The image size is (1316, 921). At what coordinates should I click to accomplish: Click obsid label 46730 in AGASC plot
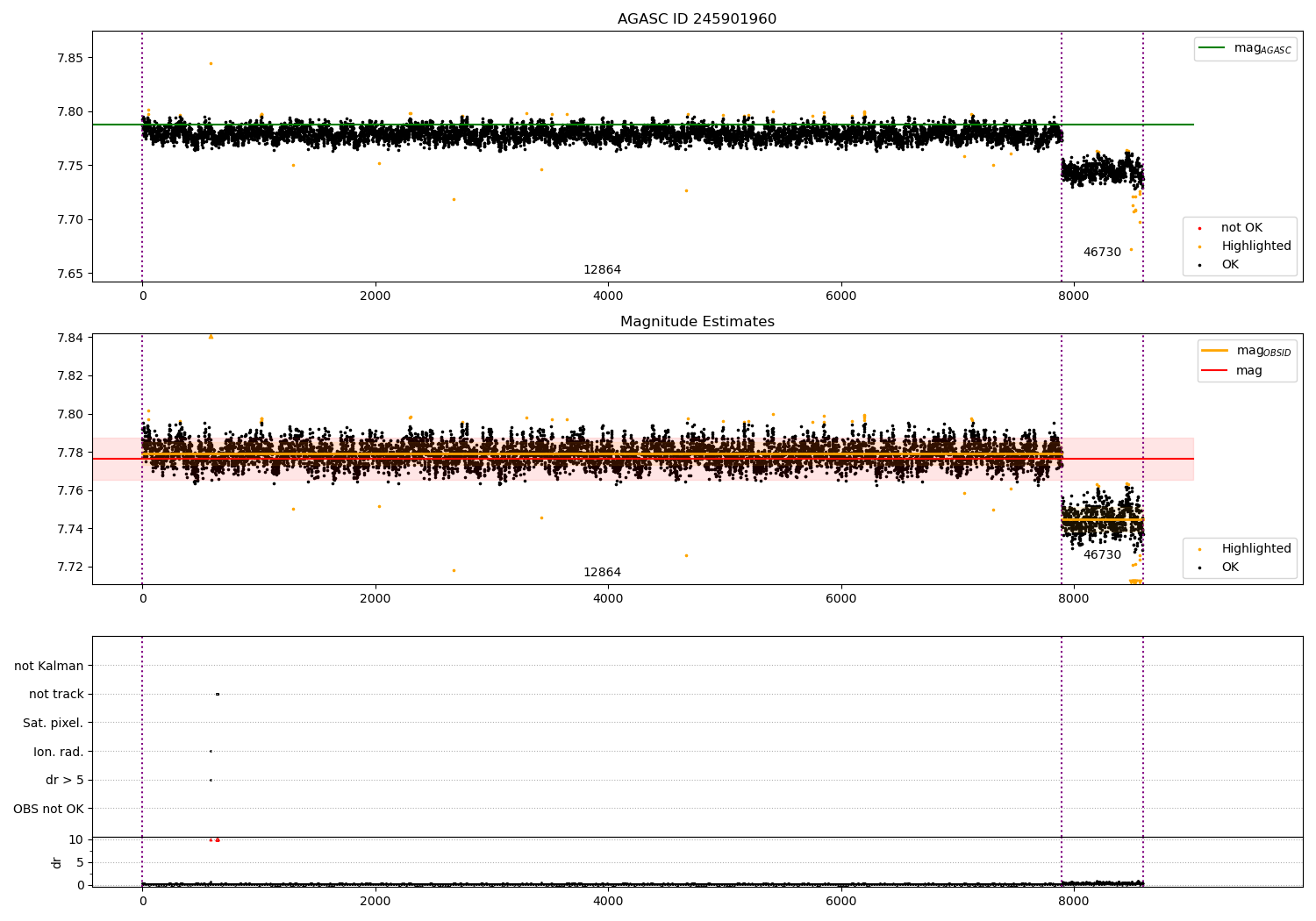[x=1102, y=253]
